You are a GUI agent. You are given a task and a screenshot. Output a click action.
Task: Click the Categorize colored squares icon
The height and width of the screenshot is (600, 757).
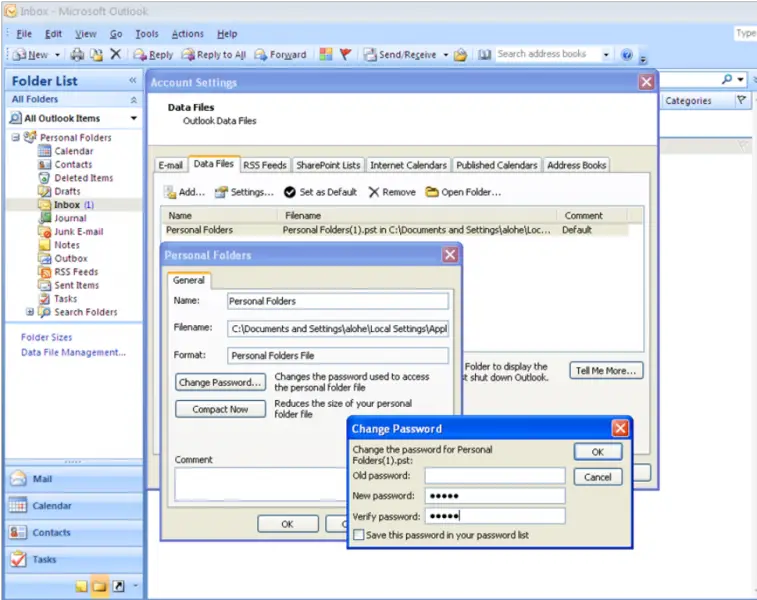[326, 55]
